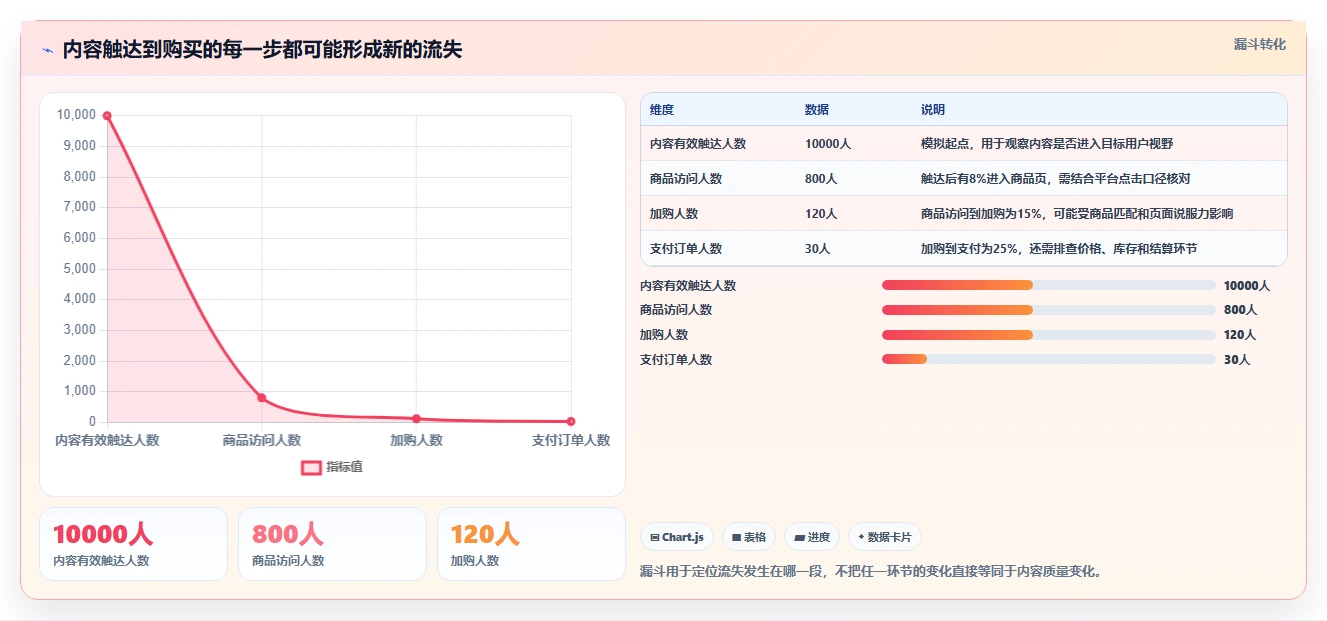
Task: Click the 表格 tag chip
Action: (x=749, y=537)
